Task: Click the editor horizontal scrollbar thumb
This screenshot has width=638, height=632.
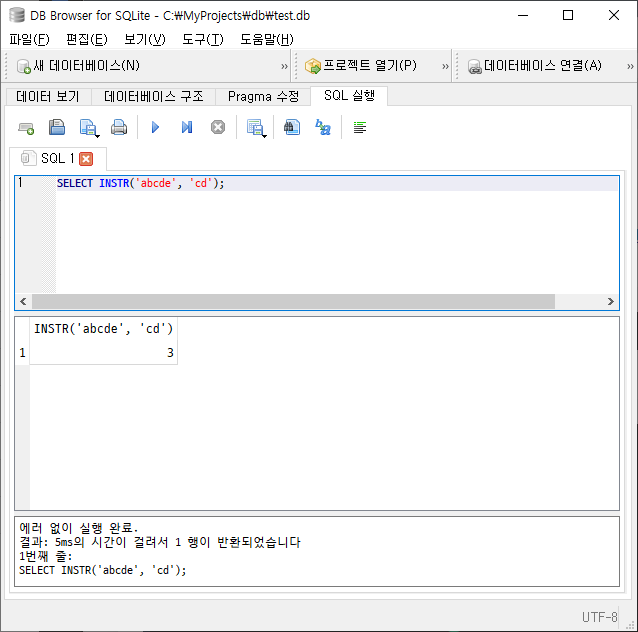Action: pos(293,302)
